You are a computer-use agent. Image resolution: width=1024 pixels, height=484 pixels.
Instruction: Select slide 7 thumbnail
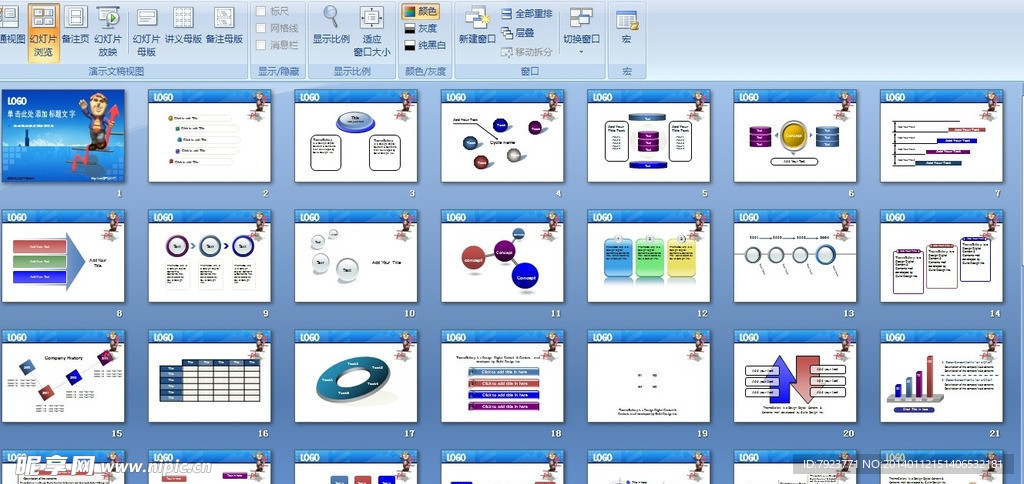click(941, 136)
